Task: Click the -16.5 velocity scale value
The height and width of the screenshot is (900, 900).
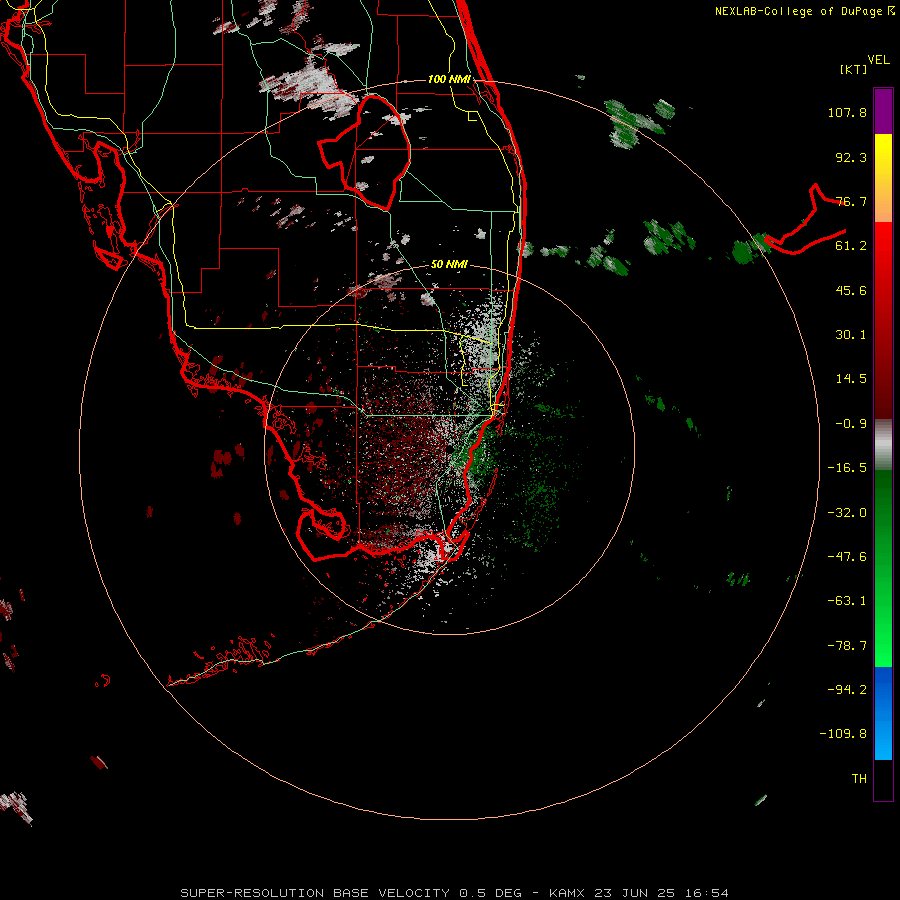Action: tap(847, 468)
